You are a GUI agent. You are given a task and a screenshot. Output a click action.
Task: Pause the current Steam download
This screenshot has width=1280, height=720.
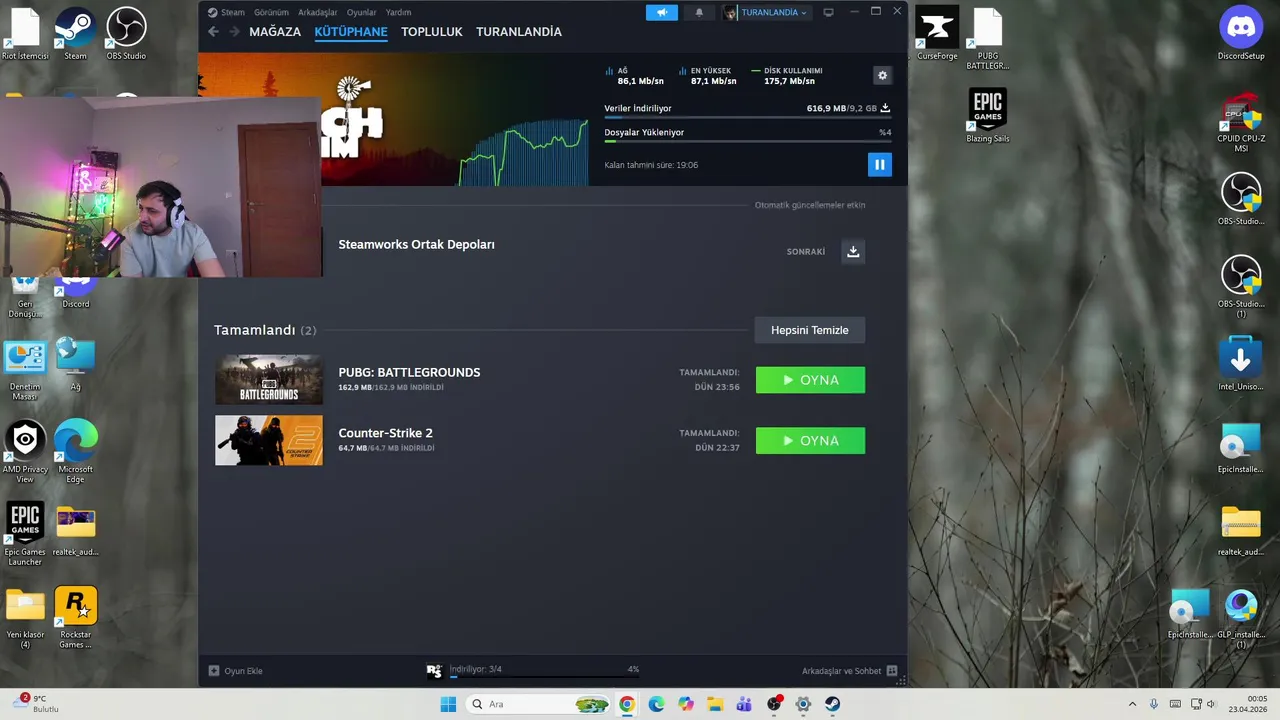(x=879, y=165)
